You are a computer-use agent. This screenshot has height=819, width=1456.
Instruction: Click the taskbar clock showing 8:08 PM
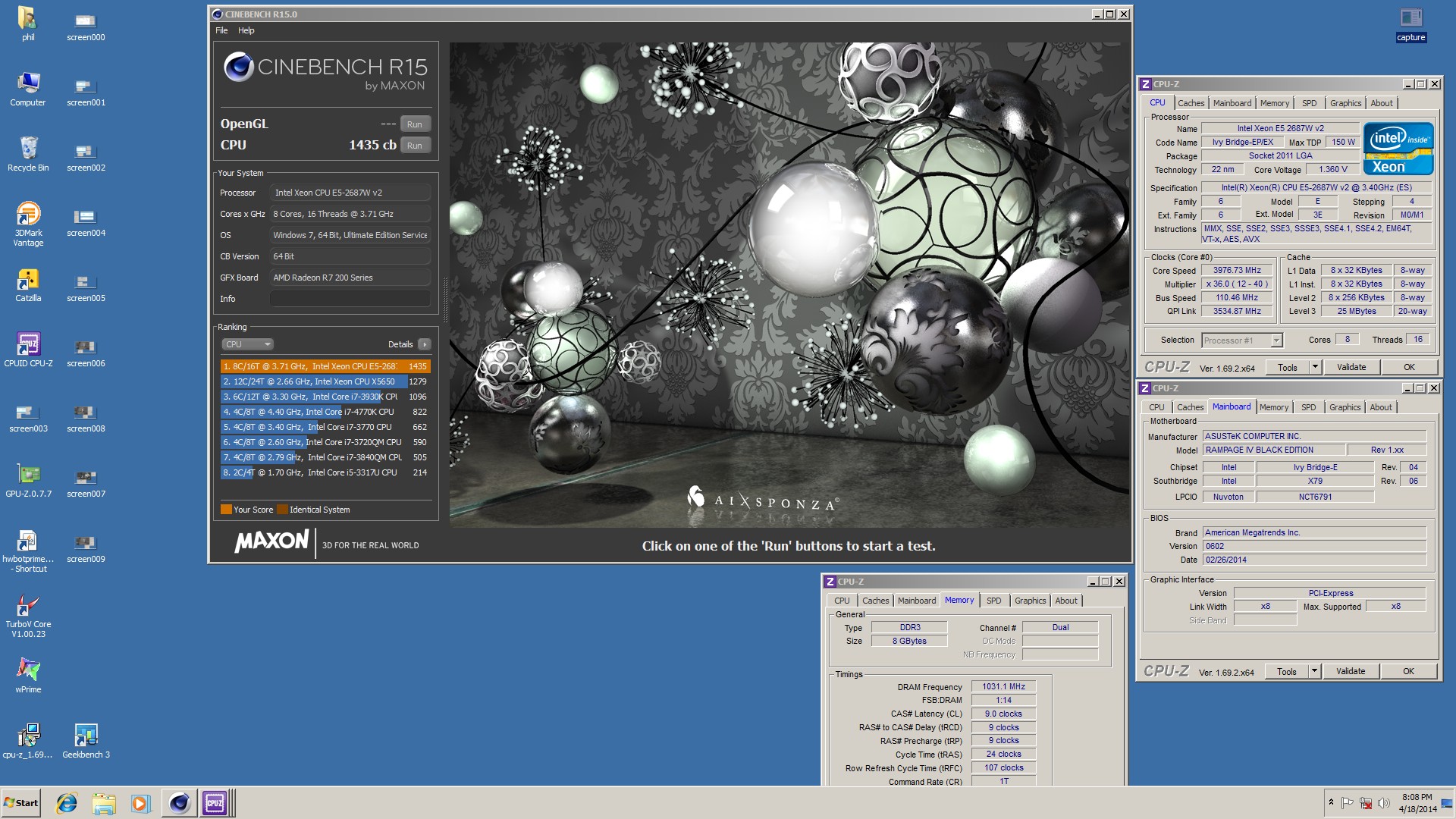click(x=1417, y=803)
